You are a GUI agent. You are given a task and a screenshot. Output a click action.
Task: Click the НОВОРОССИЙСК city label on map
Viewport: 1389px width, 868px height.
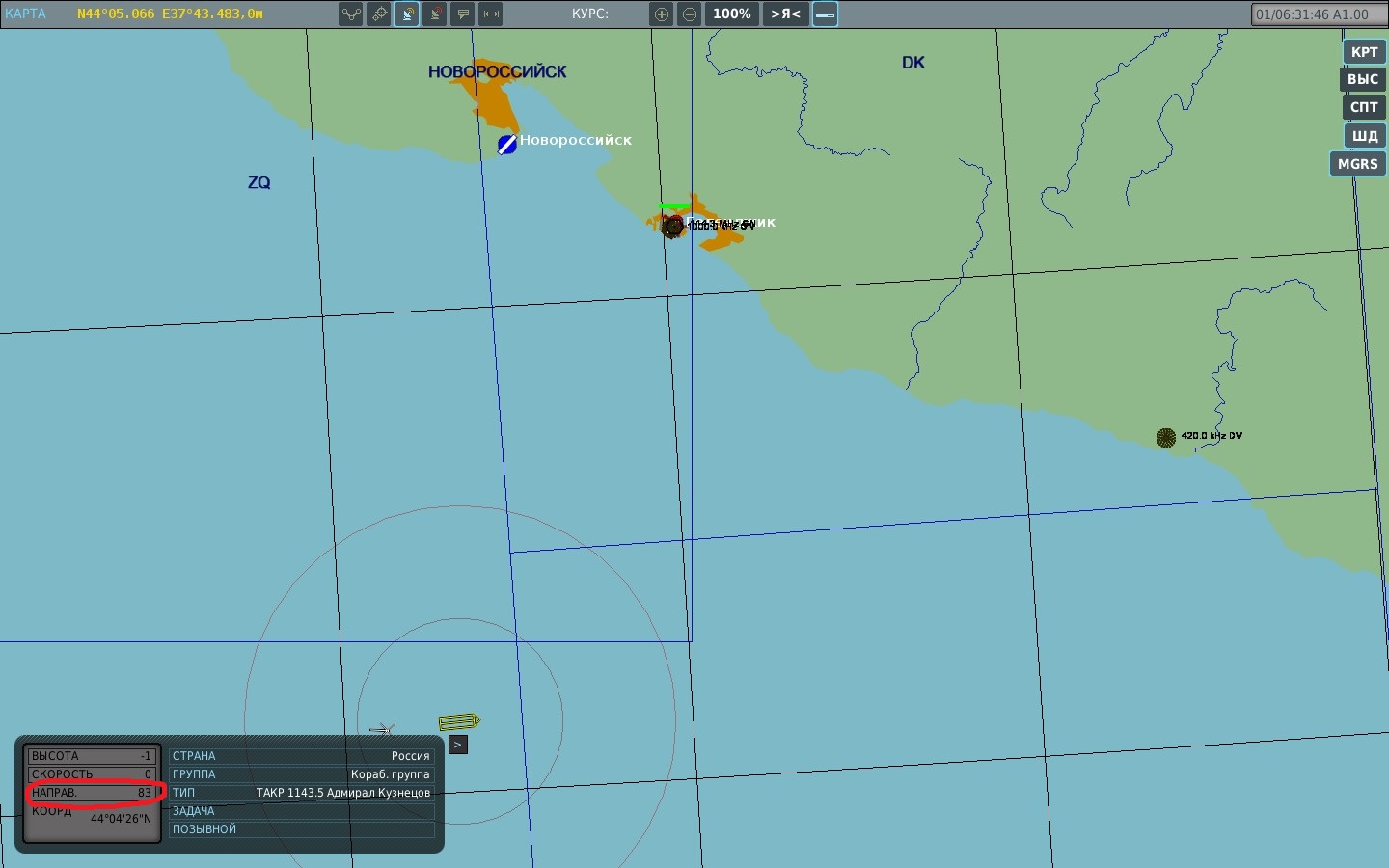(x=498, y=71)
